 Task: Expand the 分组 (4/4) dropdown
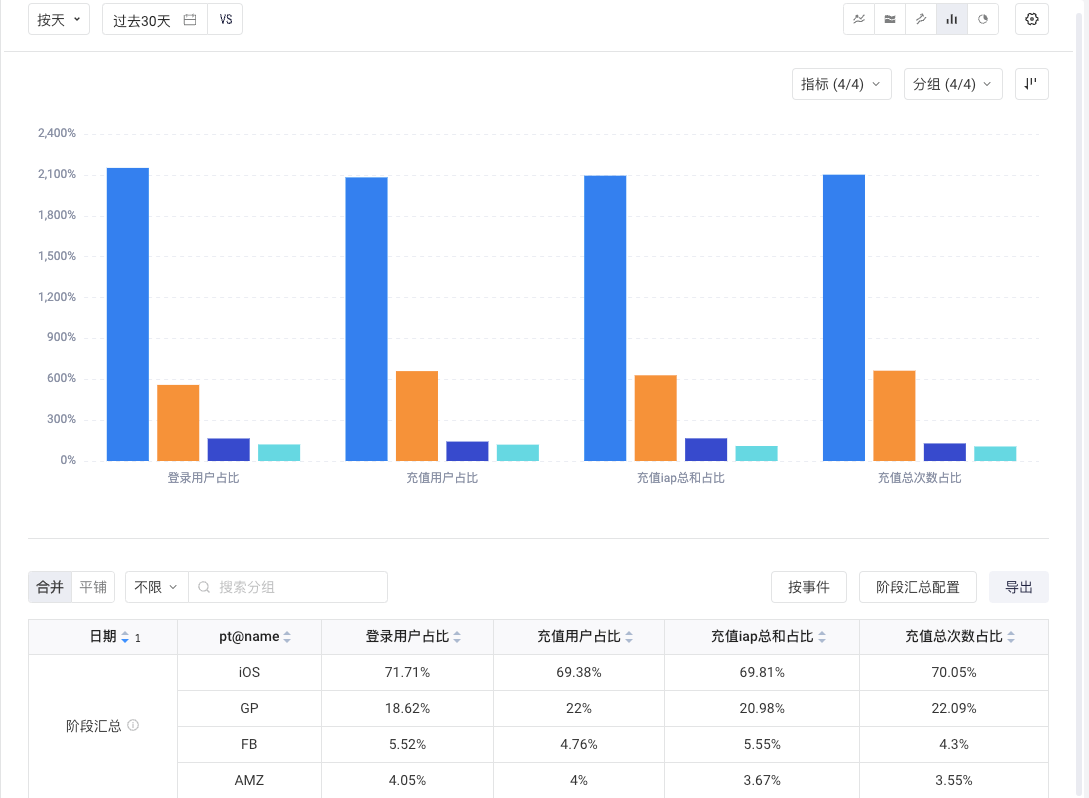click(953, 84)
